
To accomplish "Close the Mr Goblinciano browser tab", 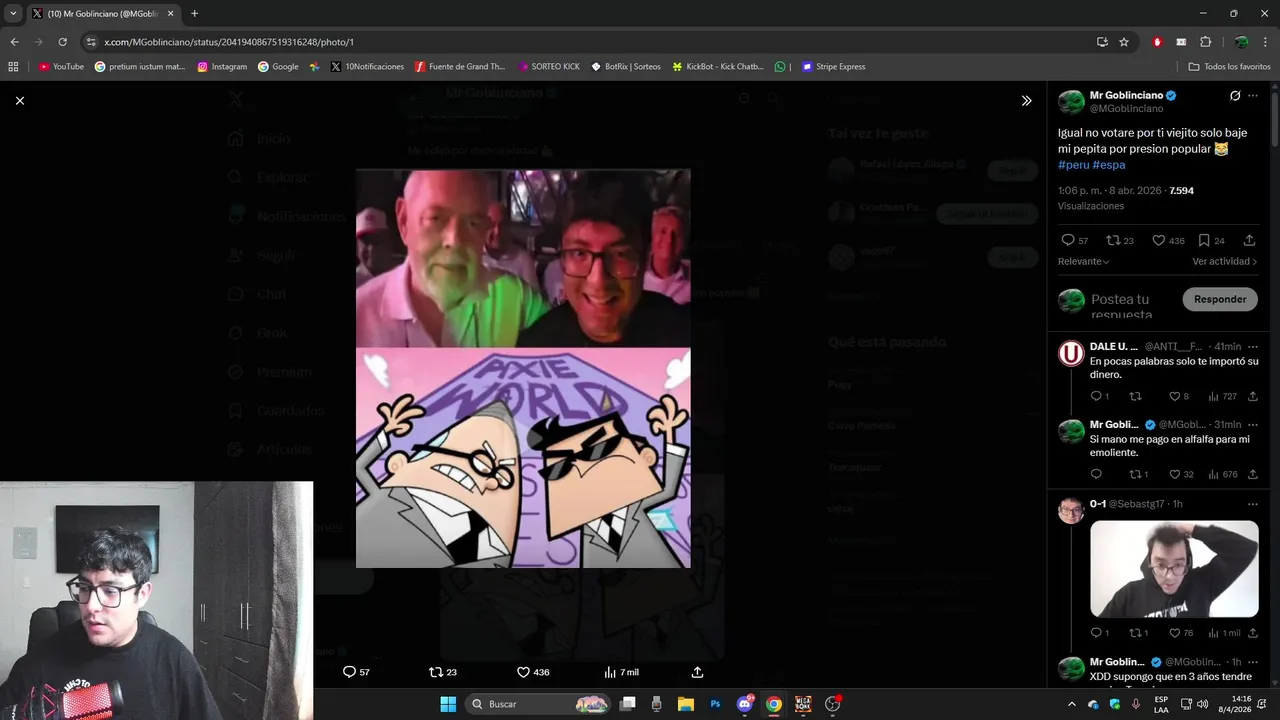I will pyautogui.click(x=171, y=14).
